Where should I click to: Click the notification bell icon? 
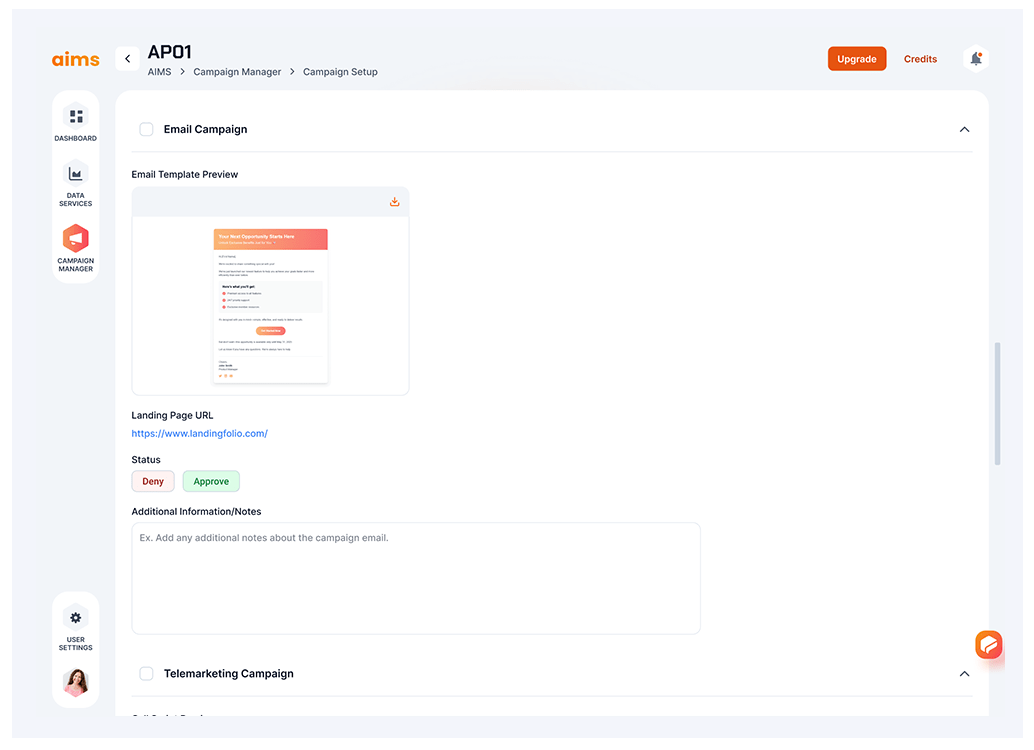(x=976, y=59)
